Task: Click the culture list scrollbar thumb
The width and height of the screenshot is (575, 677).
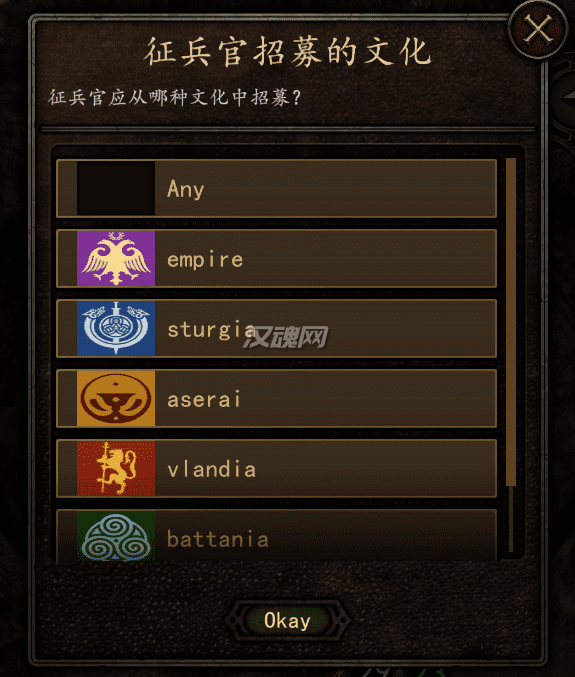Action: (x=511, y=322)
